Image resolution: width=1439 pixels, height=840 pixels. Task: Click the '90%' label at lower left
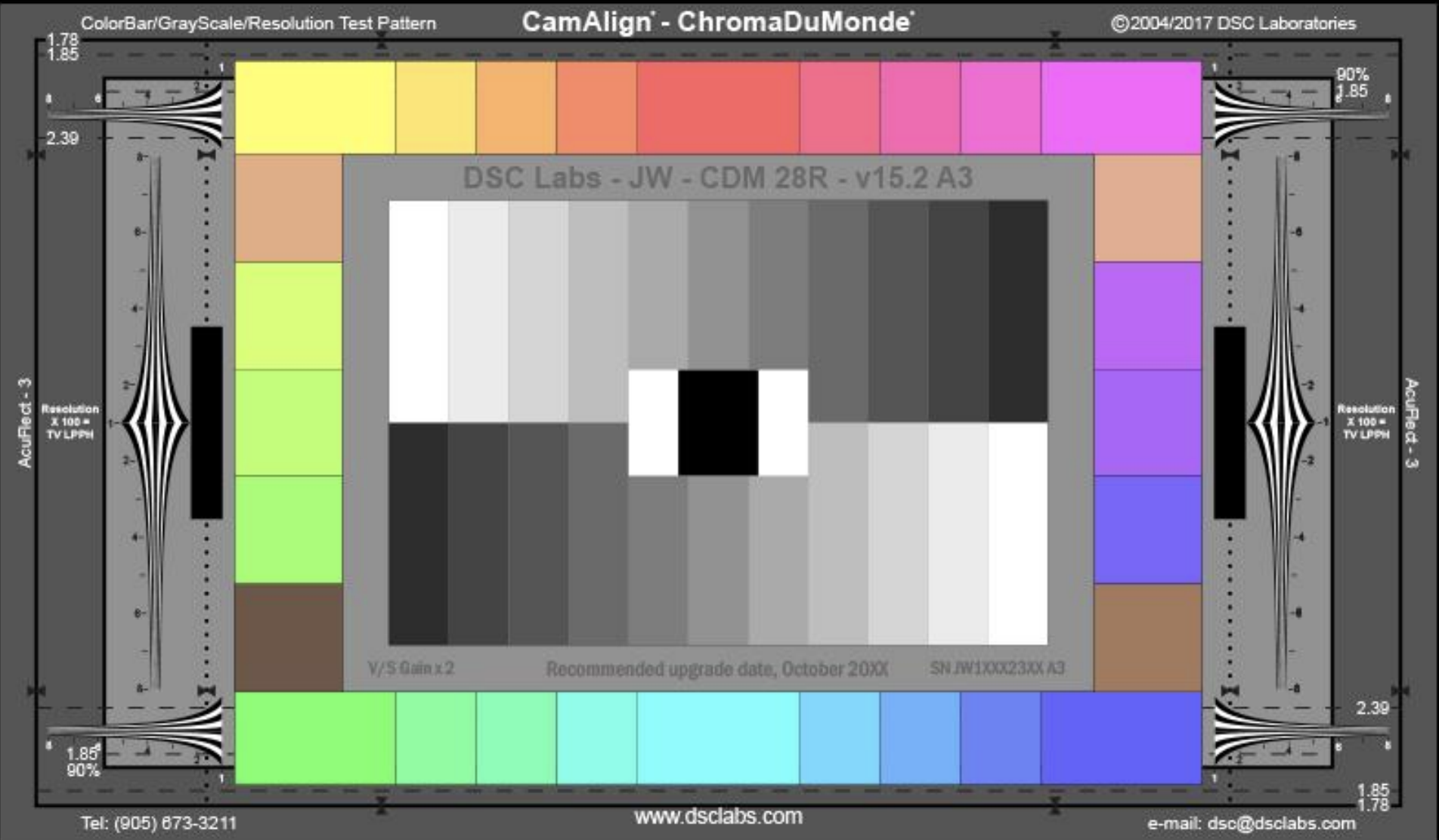pos(83,771)
